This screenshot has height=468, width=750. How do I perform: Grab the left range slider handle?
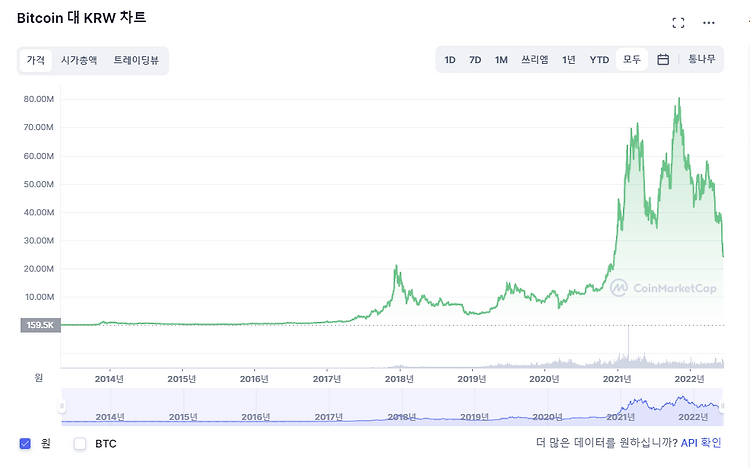pyautogui.click(x=62, y=407)
